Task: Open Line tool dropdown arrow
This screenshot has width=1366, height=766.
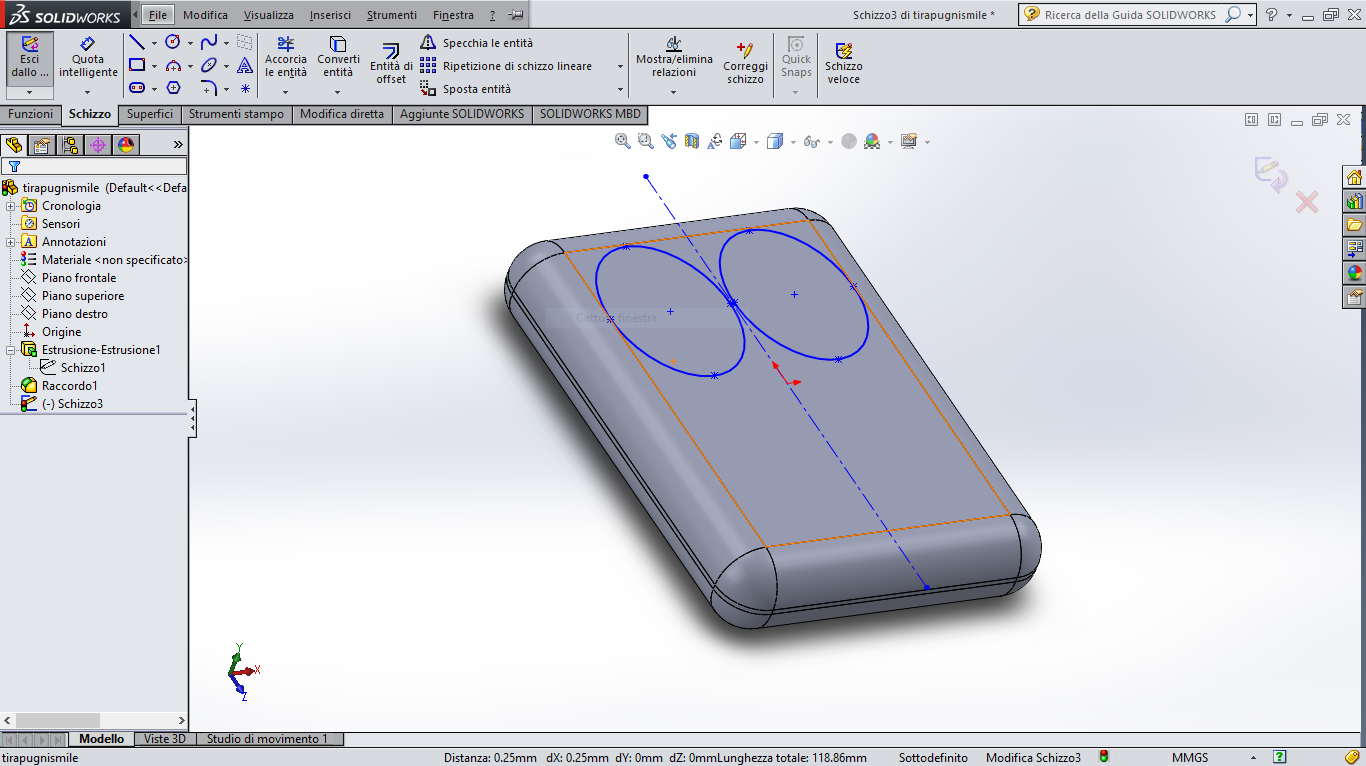Action: click(154, 43)
